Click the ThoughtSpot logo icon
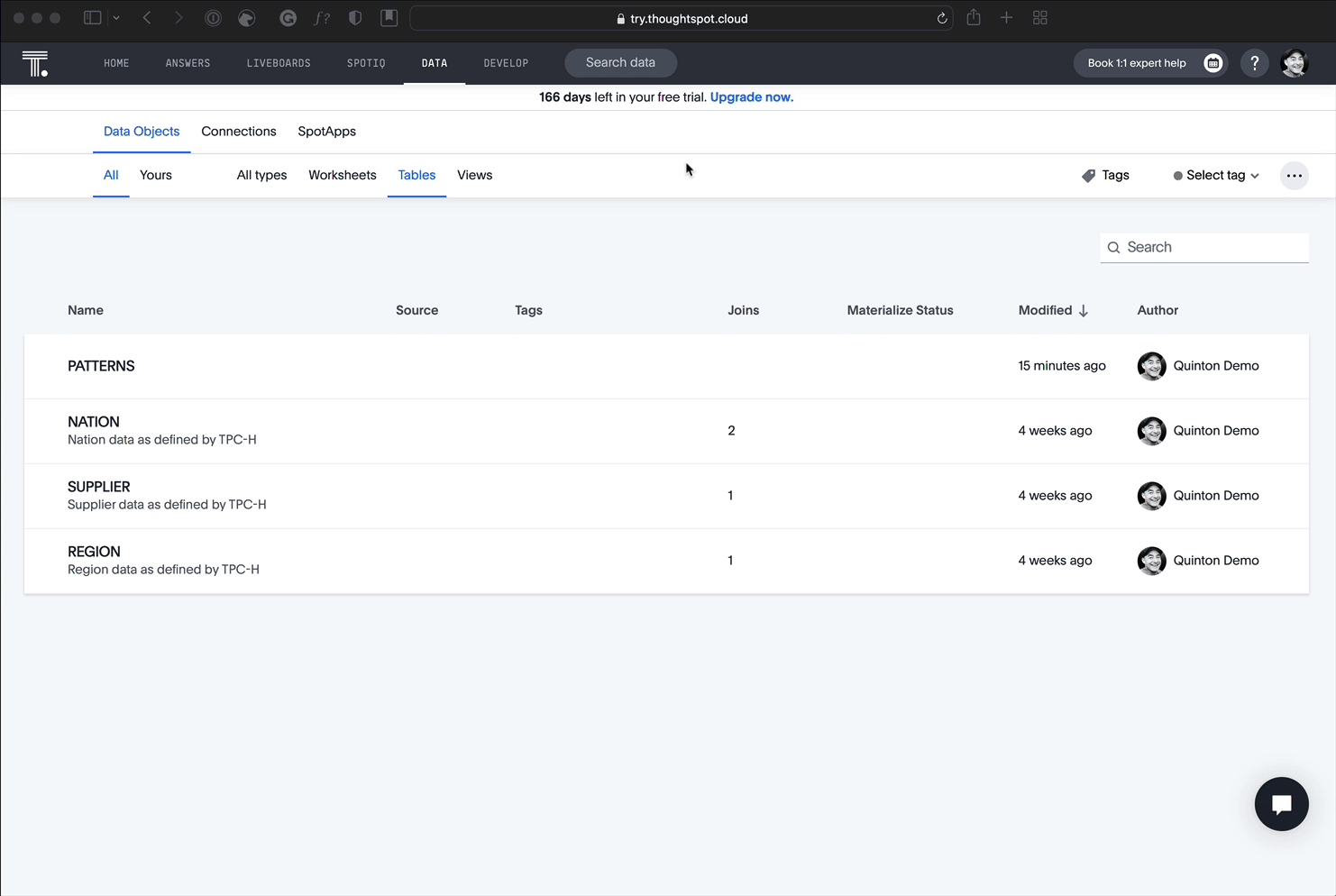This screenshot has height=896, width=1336. (x=35, y=63)
